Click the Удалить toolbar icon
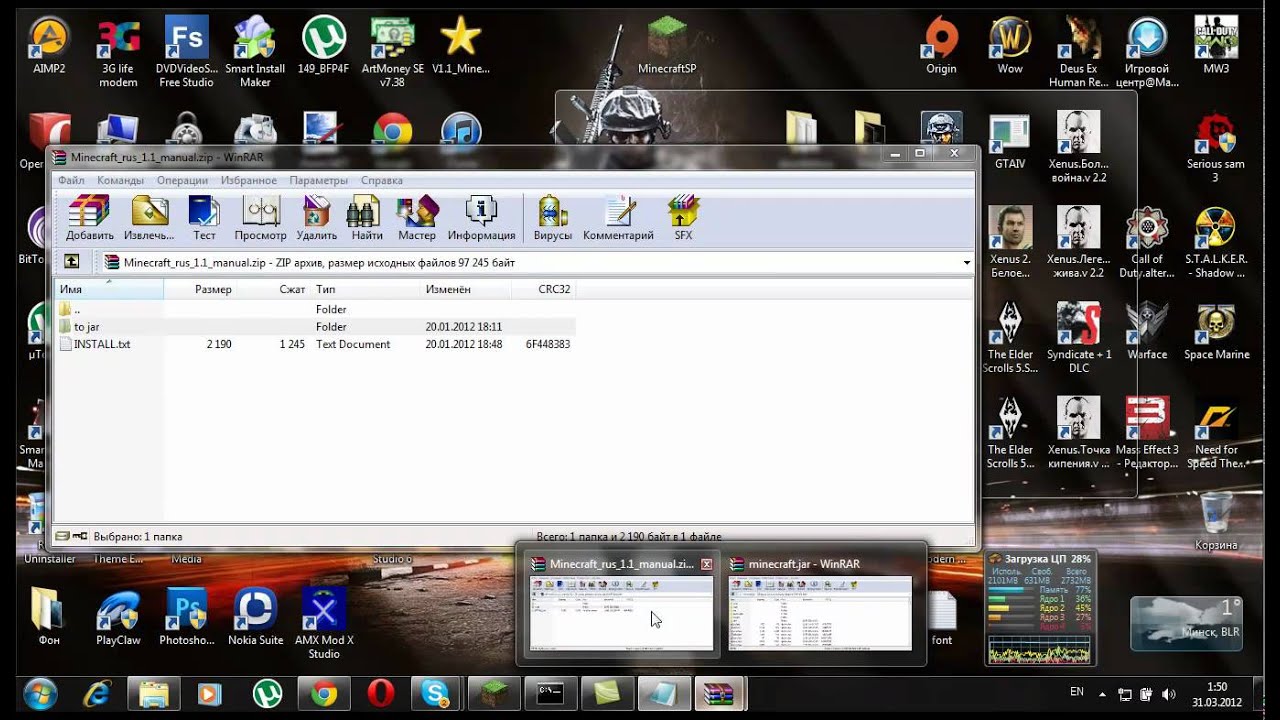1280x720 pixels. [316, 217]
